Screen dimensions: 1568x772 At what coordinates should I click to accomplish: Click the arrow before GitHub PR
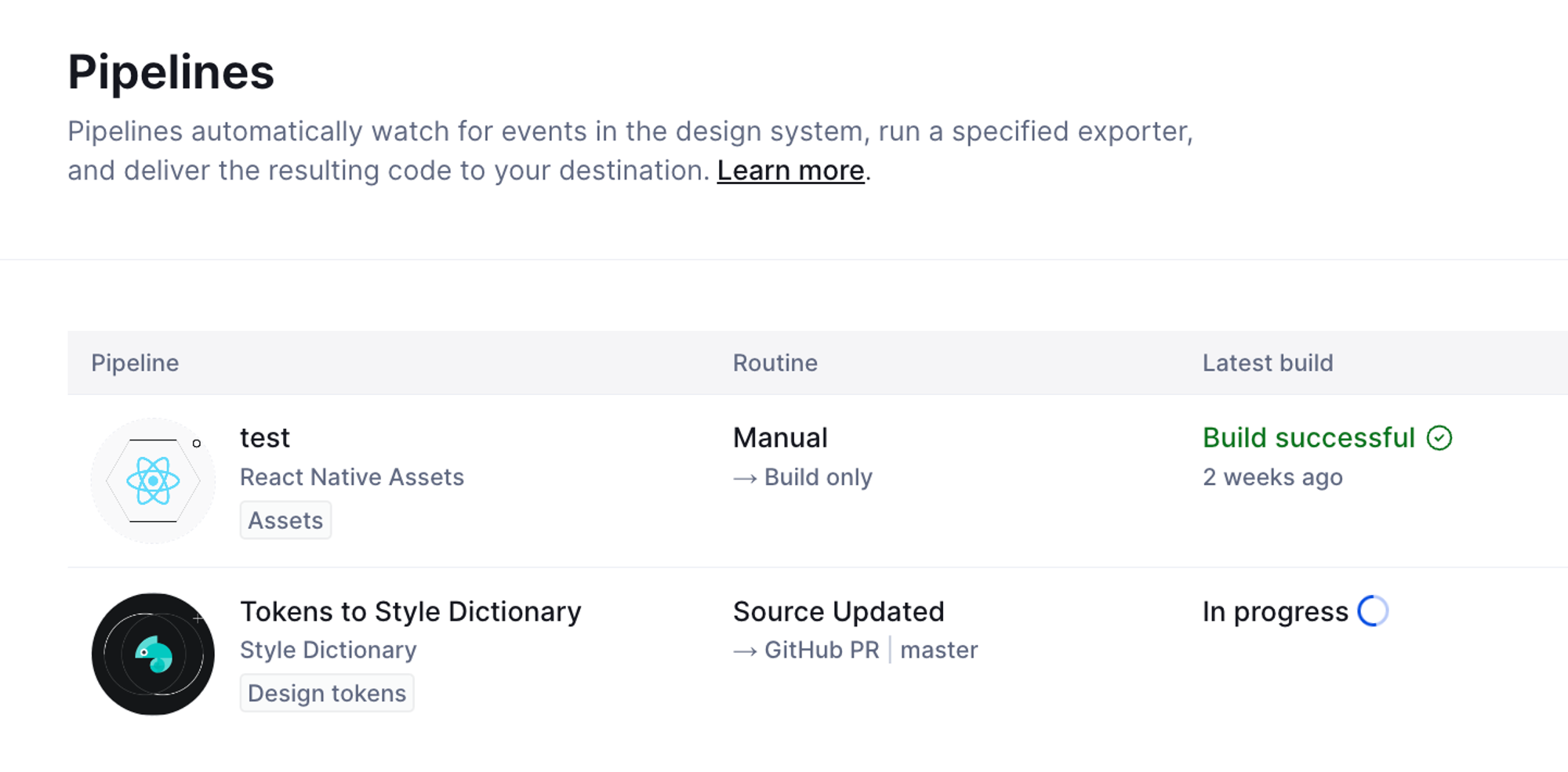coord(745,651)
